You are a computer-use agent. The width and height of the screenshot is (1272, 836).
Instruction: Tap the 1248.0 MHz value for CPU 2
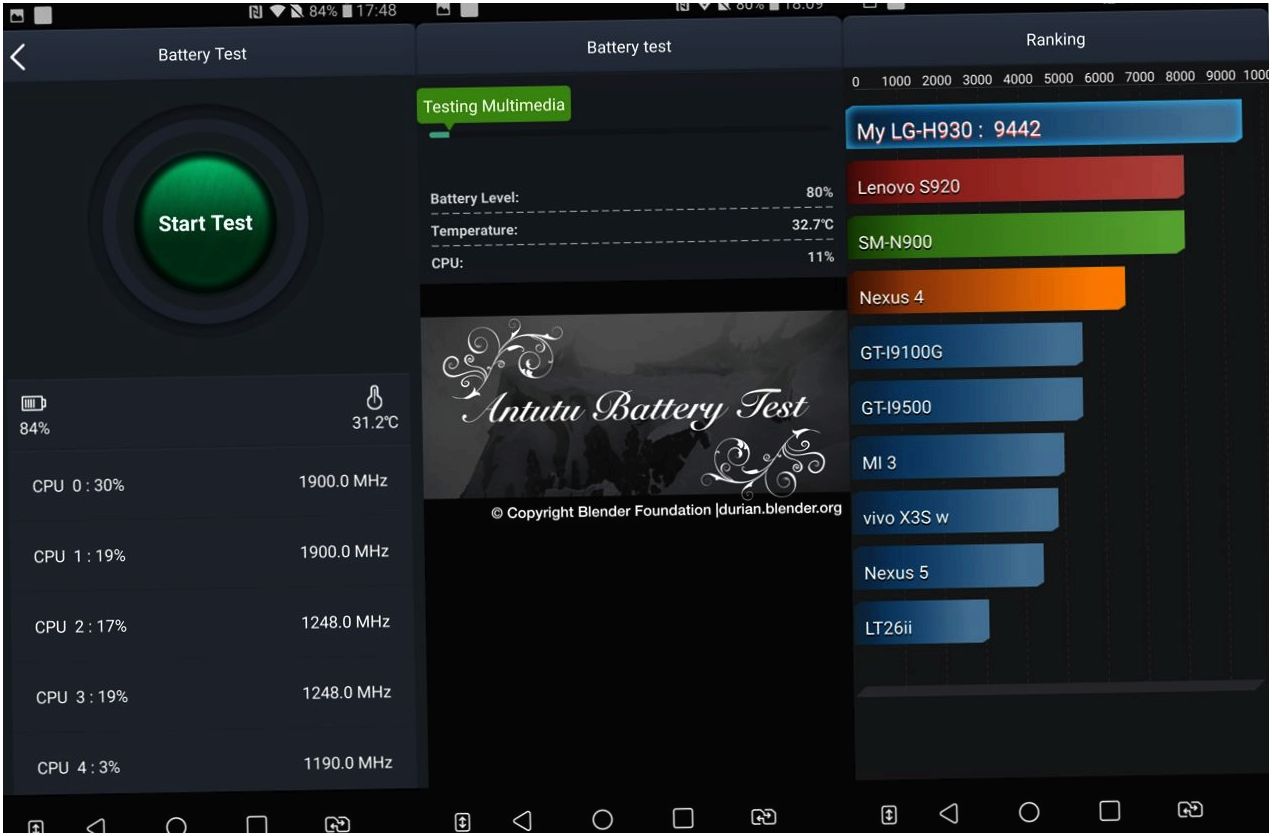[346, 622]
